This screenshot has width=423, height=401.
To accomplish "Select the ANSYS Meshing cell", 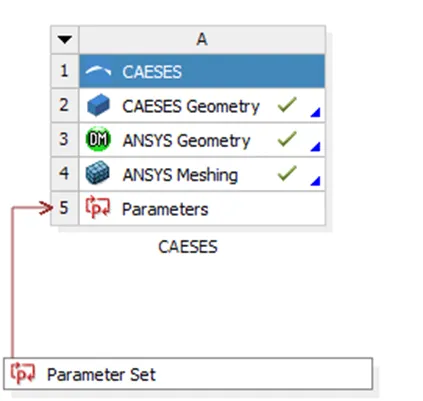I will [x=202, y=174].
